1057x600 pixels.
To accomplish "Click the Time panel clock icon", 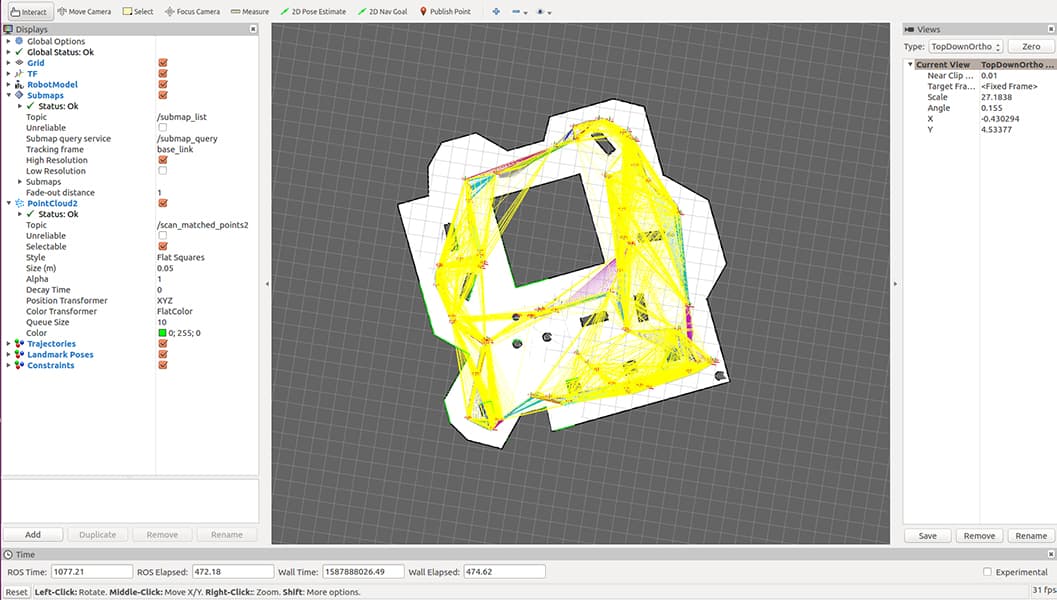I will [x=8, y=554].
